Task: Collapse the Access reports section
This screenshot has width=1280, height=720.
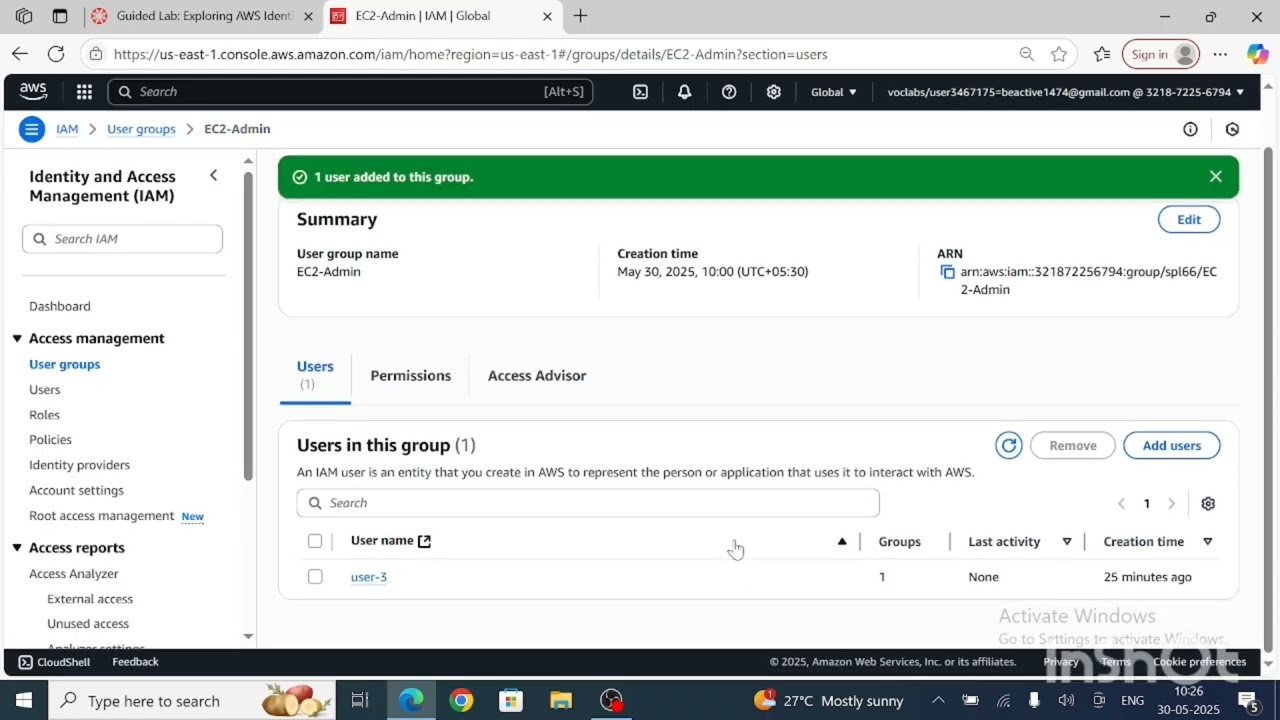Action: pyautogui.click(x=17, y=547)
